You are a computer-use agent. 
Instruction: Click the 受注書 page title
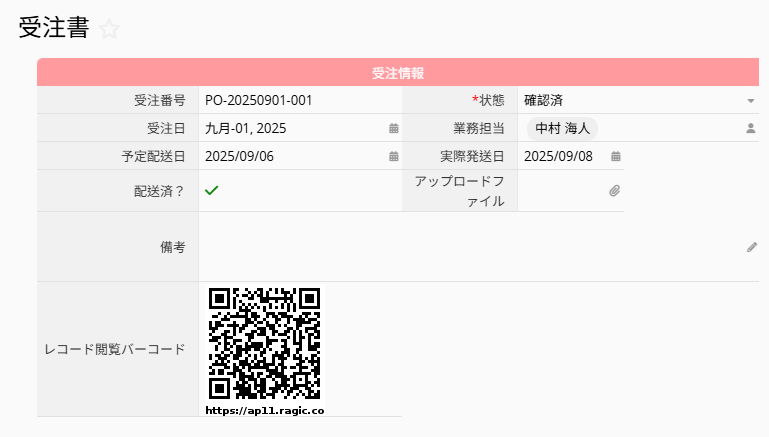(x=54, y=29)
